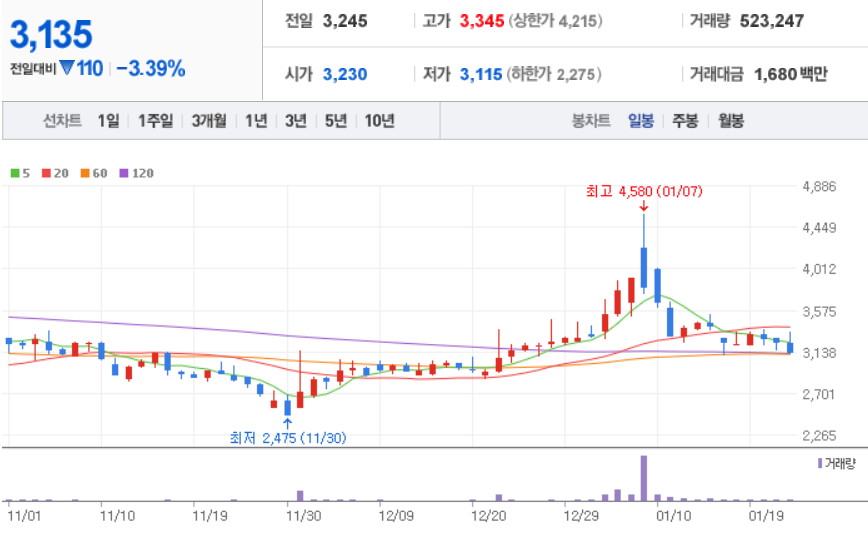Select the 주봉 weekly candle chart
This screenshot has width=868, height=542.
pyautogui.click(x=685, y=120)
